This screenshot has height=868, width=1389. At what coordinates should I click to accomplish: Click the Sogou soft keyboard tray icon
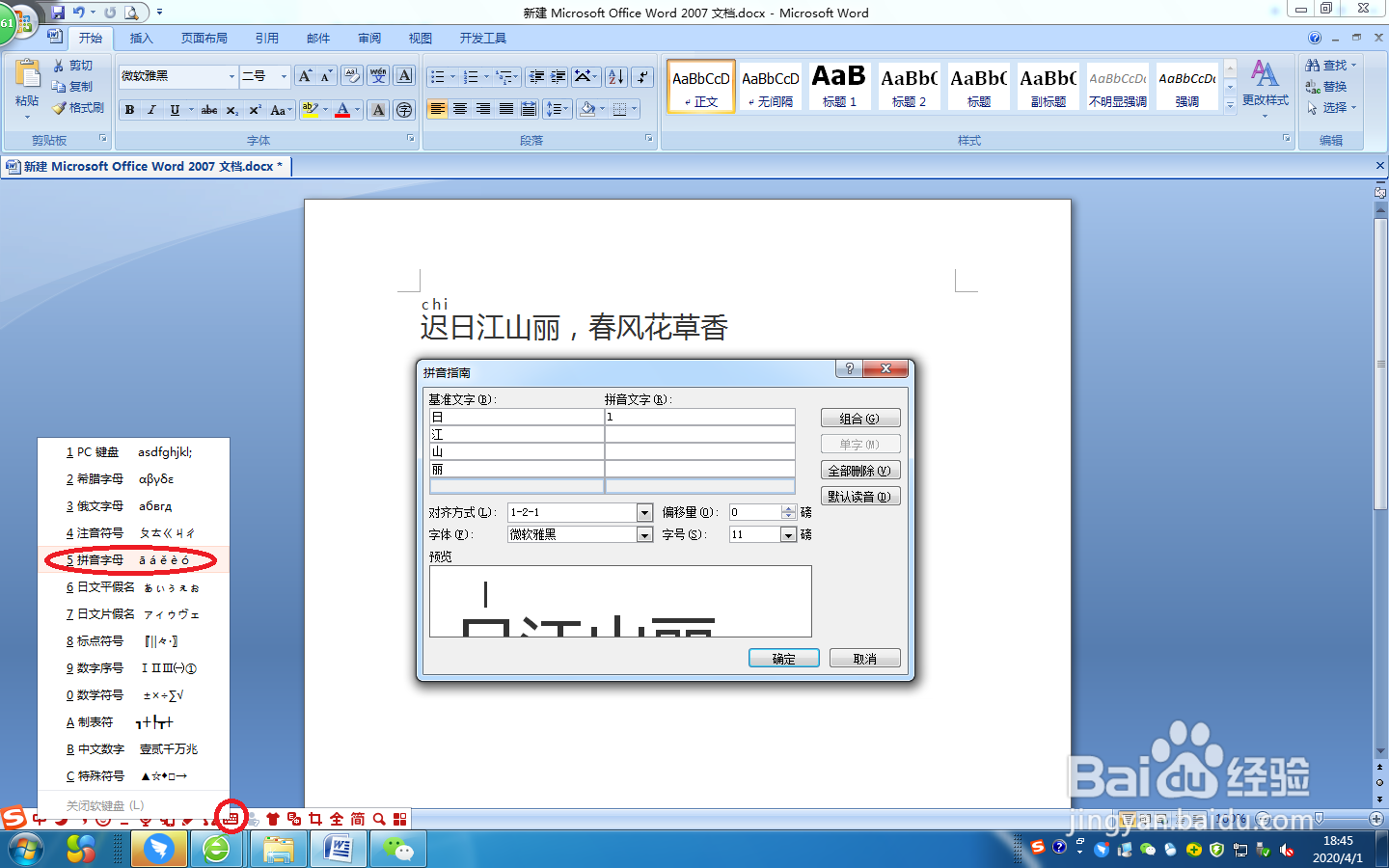(x=231, y=817)
